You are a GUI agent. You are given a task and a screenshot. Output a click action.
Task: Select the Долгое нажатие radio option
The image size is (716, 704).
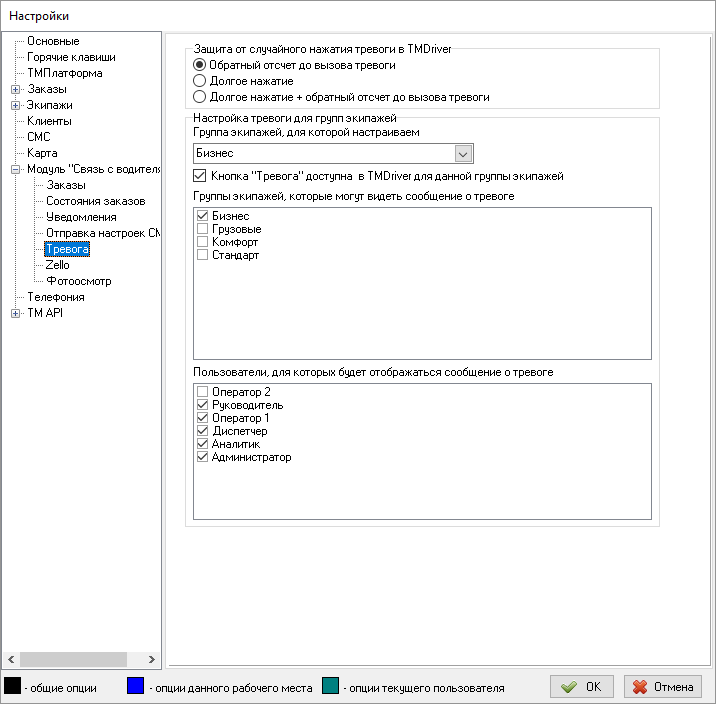[x=200, y=81]
